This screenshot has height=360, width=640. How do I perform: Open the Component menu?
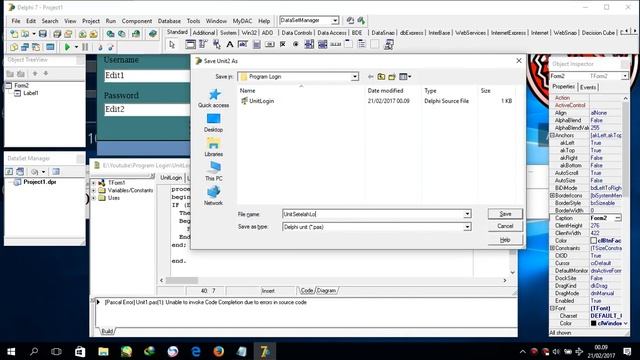(x=137, y=21)
